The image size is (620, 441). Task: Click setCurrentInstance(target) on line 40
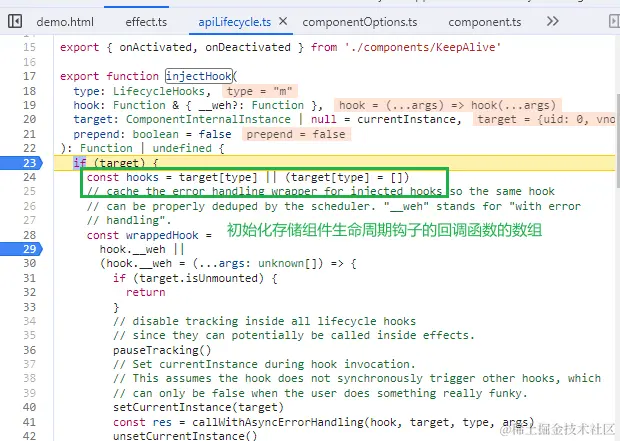[x=198, y=407]
